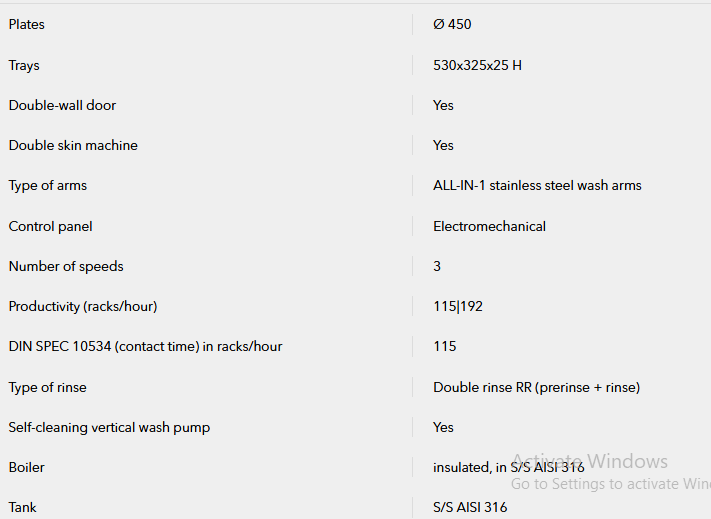The image size is (711, 519).
Task: Click Self-cleaning vertical wash pump label
Action: (x=109, y=427)
